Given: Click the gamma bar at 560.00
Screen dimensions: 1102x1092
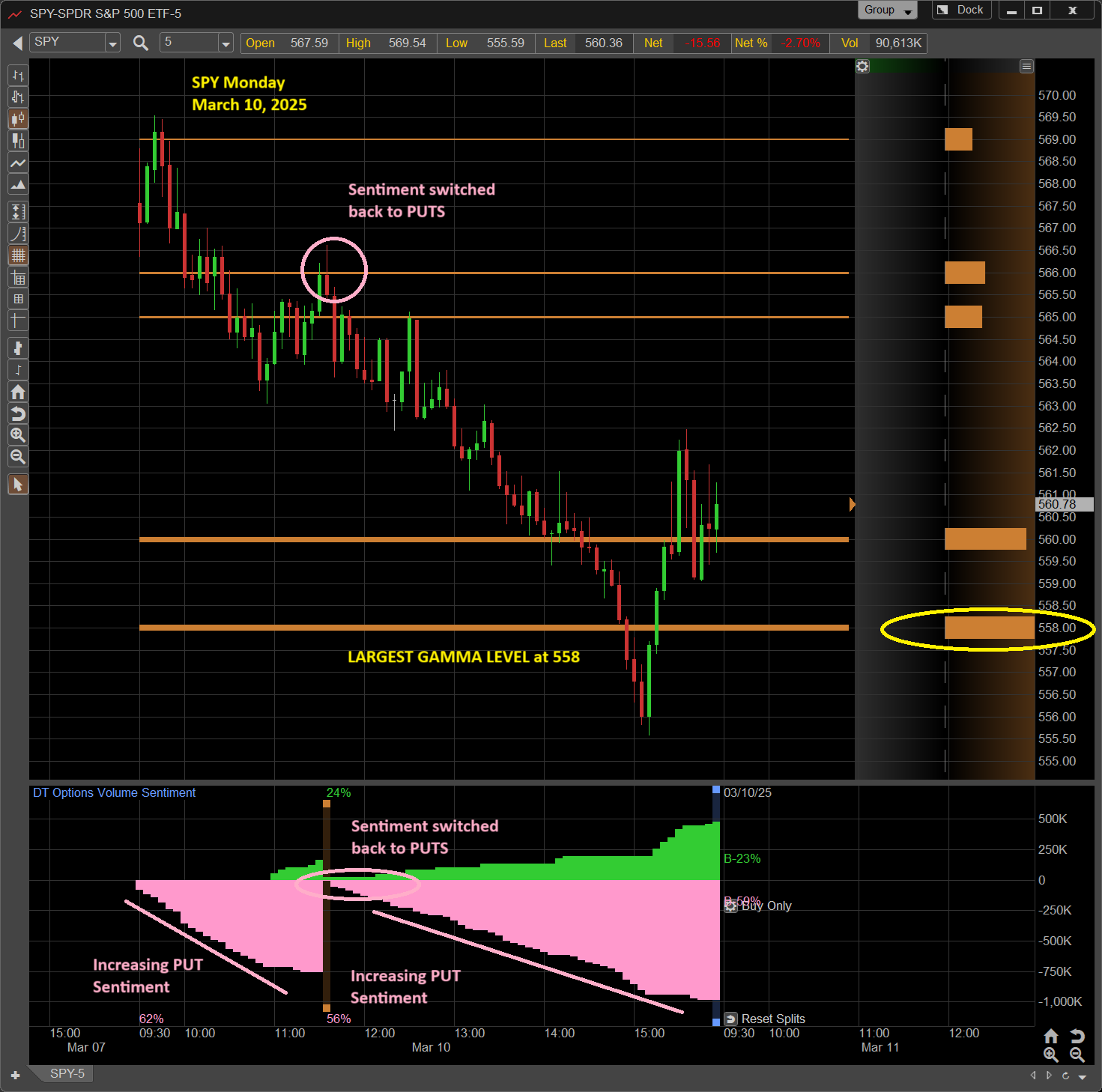Looking at the screenshot, I should pos(985,539).
